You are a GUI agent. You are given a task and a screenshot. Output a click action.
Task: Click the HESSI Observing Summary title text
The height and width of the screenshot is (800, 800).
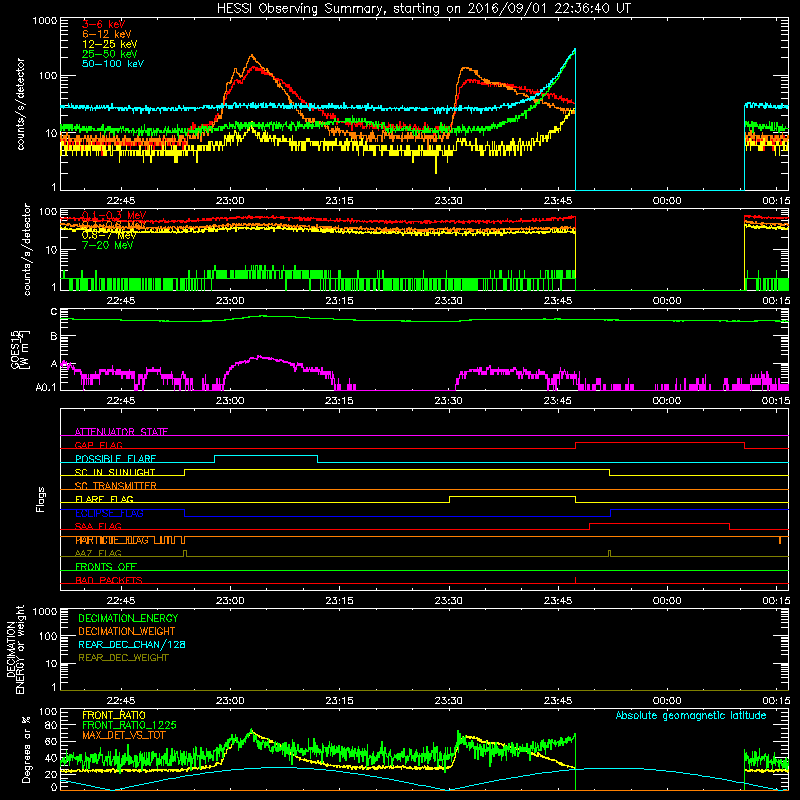tap(423, 8)
